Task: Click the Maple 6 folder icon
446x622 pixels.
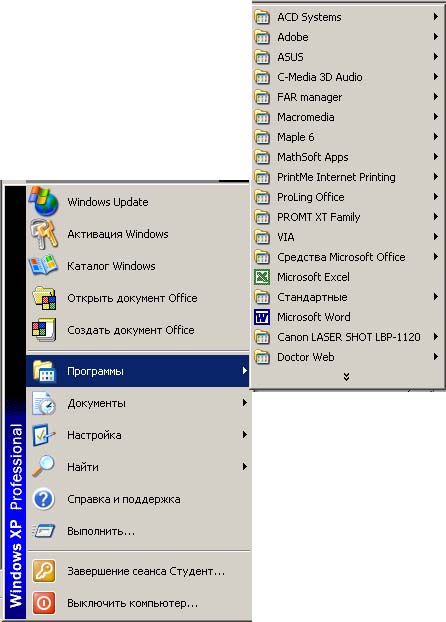Action: [x=262, y=137]
